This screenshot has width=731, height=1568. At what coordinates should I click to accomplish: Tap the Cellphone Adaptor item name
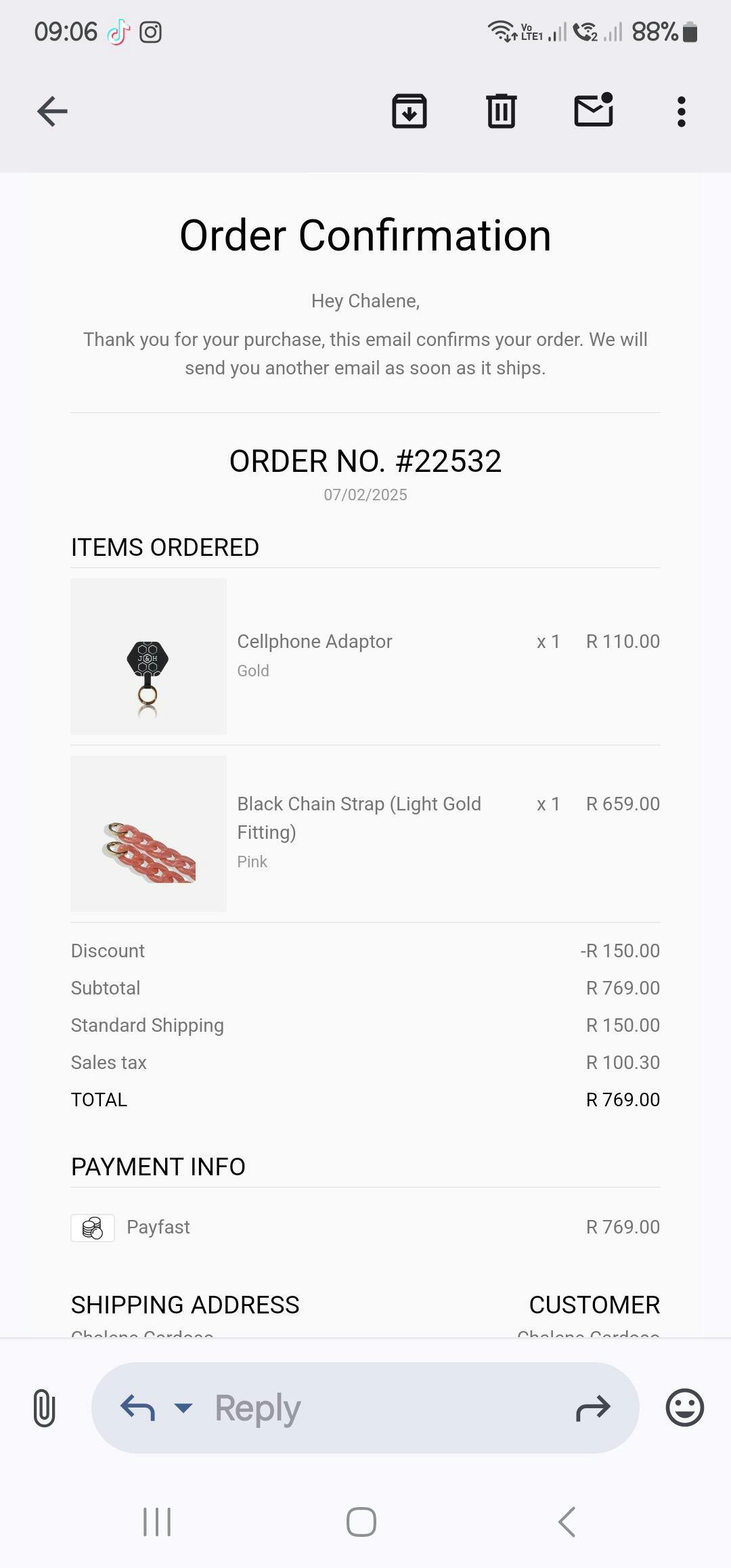(314, 641)
